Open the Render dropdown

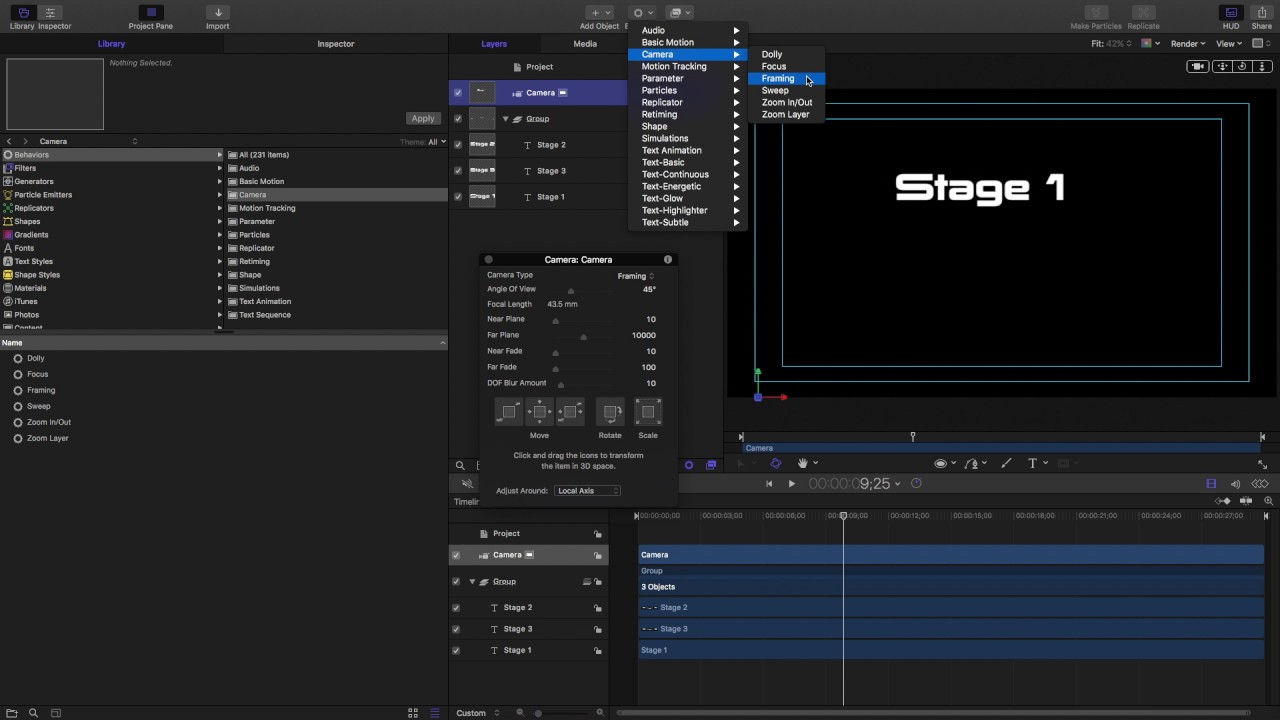(x=1189, y=44)
